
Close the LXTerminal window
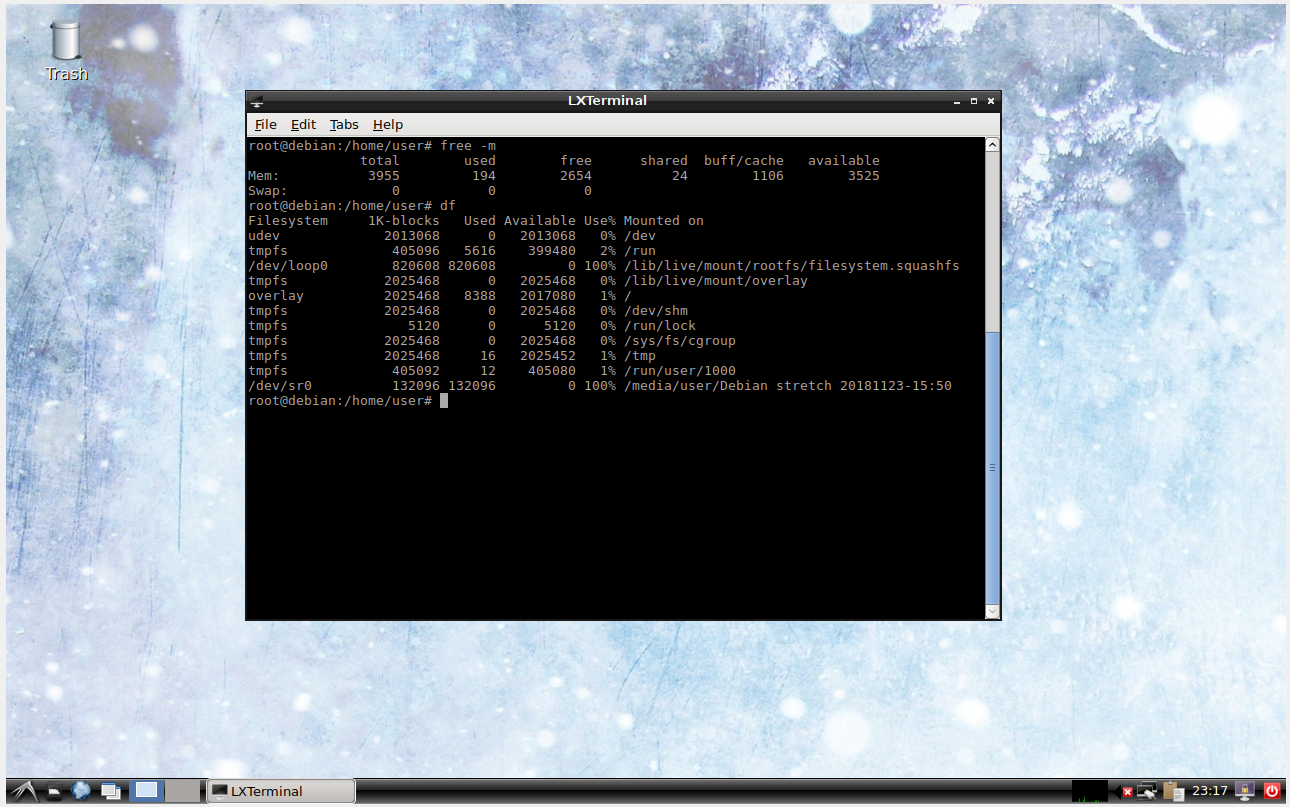tap(991, 101)
